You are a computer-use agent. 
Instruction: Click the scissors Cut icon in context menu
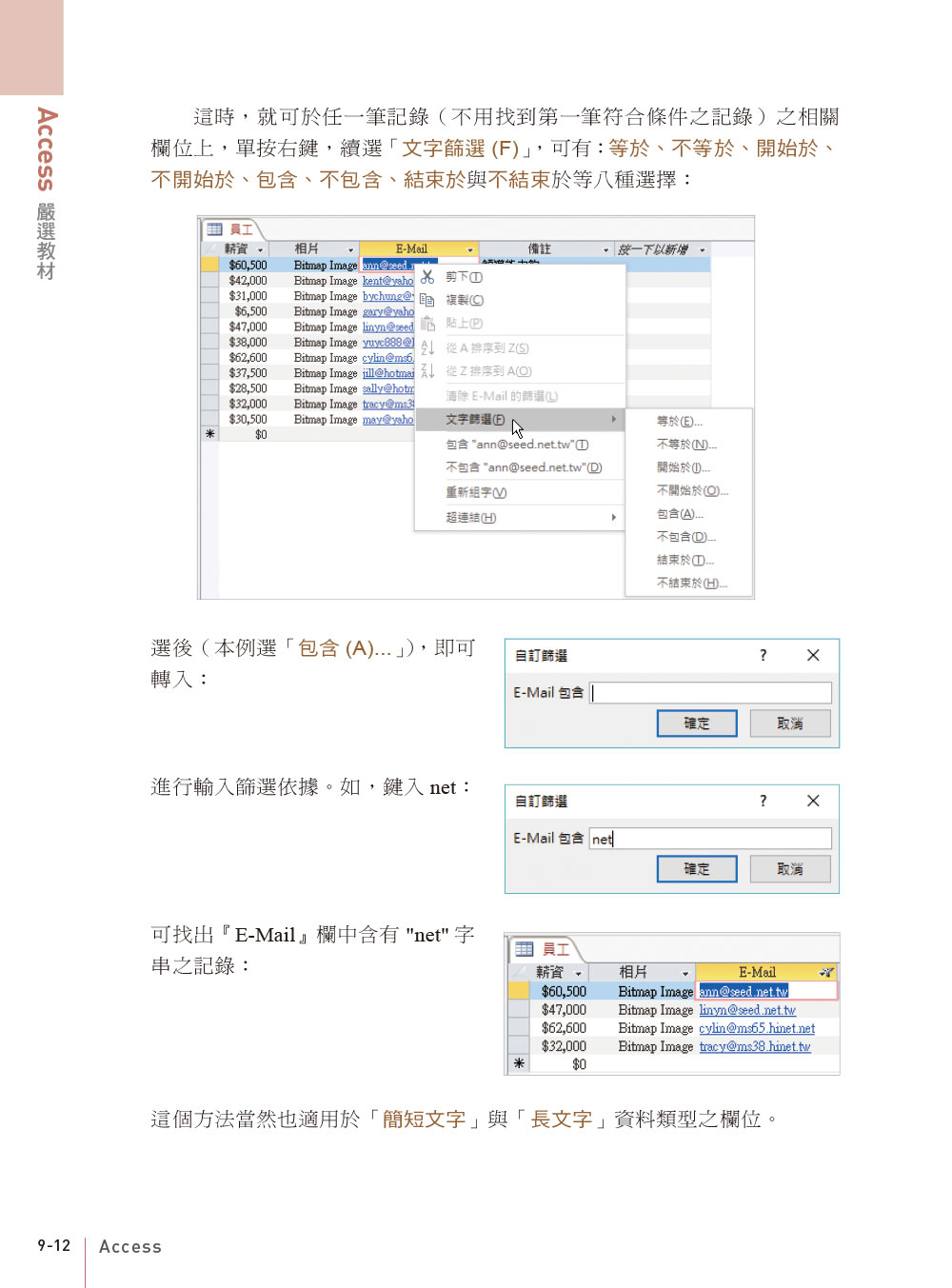point(427,277)
